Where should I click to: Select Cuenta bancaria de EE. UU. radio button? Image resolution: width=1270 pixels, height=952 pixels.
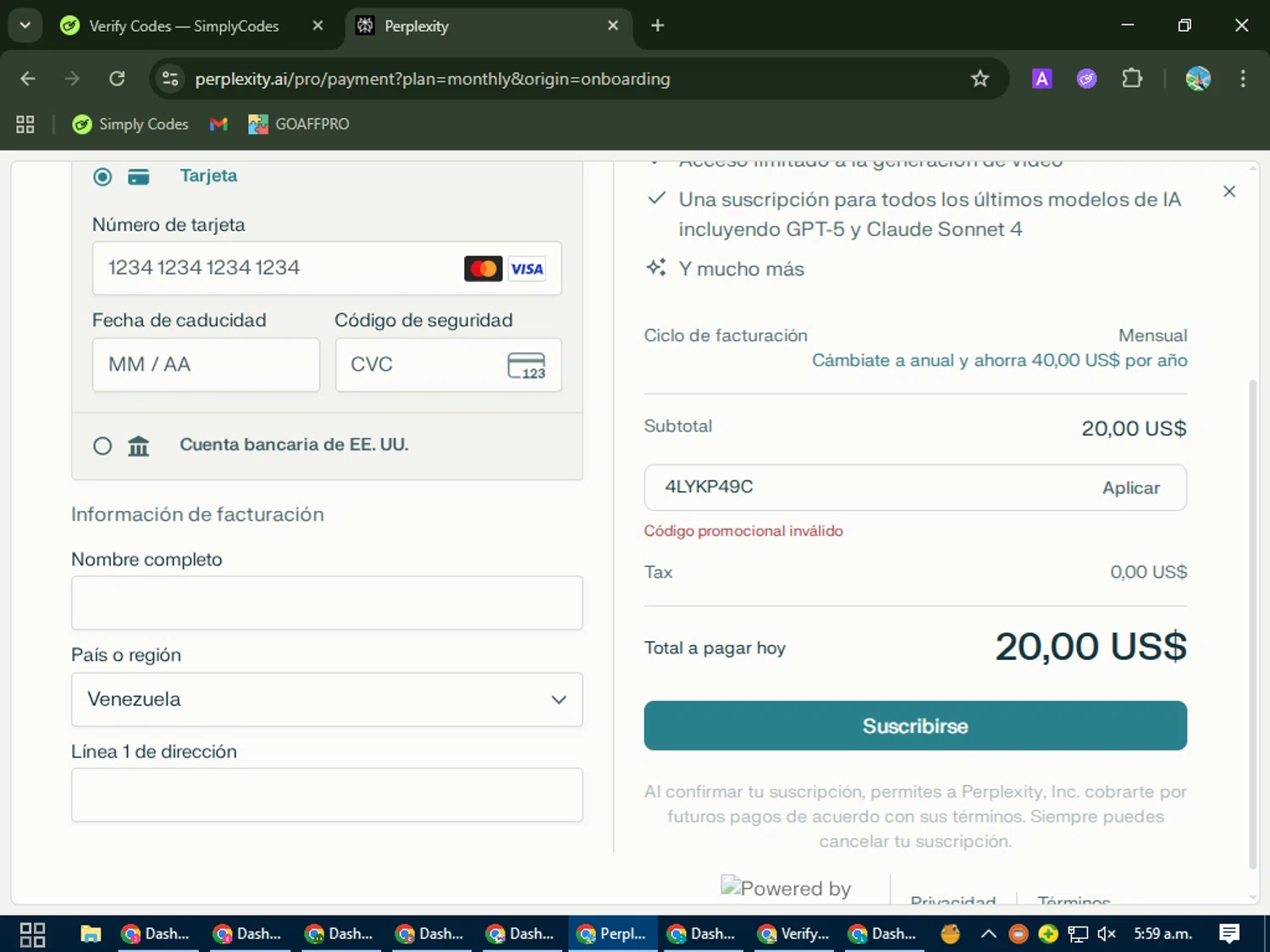tap(102, 446)
